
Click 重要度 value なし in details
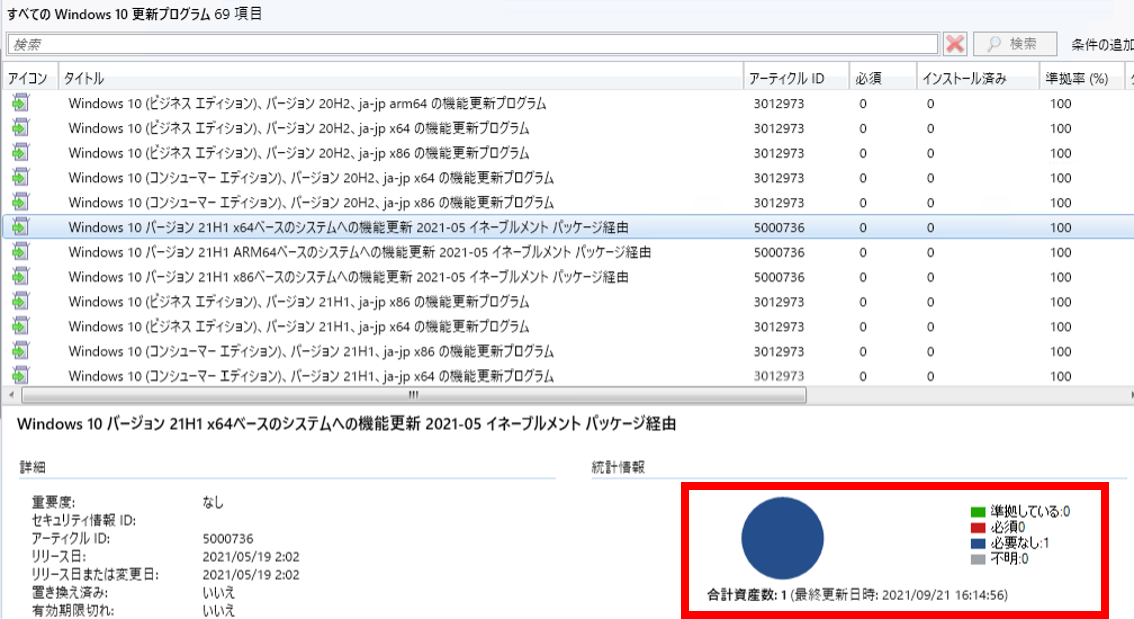point(213,502)
